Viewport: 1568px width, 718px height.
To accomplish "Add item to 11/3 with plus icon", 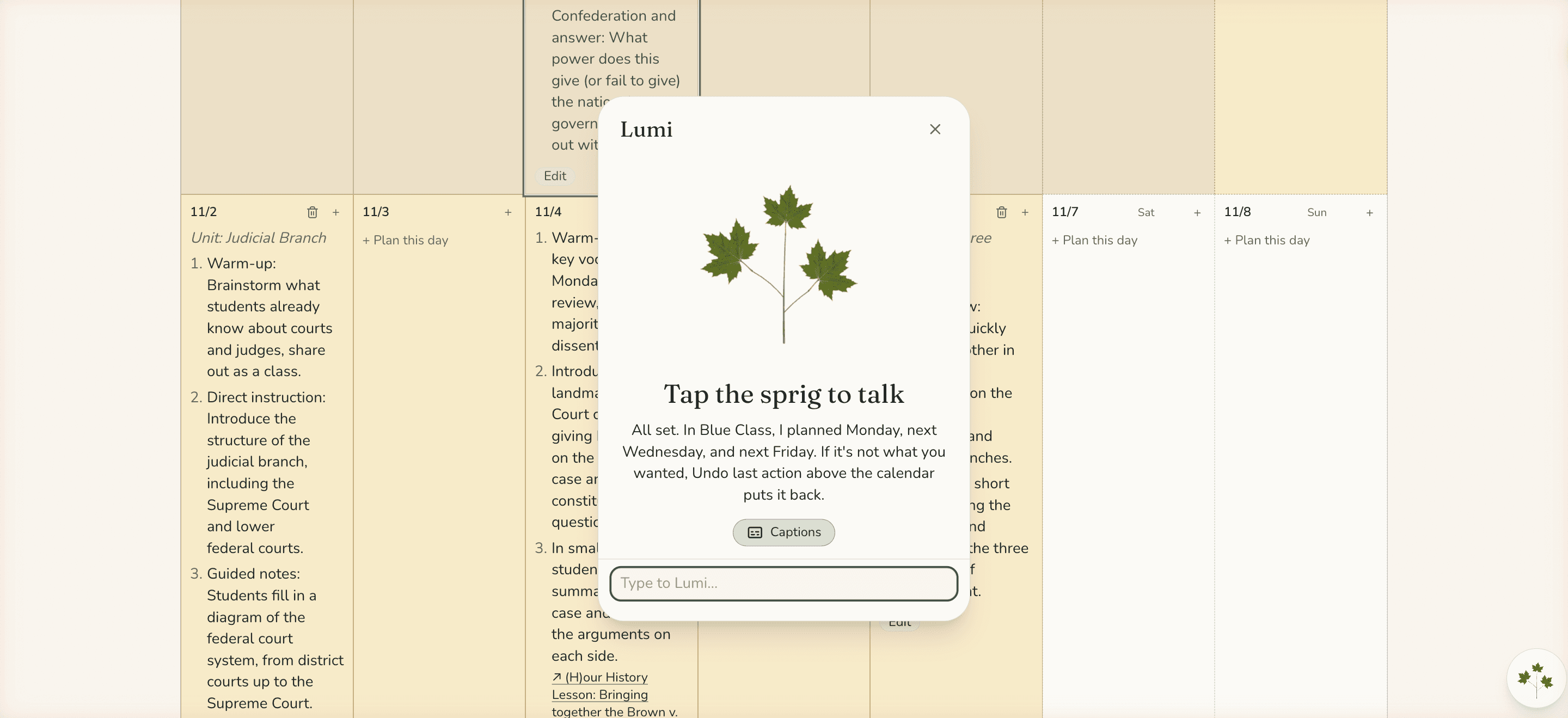I will (509, 212).
